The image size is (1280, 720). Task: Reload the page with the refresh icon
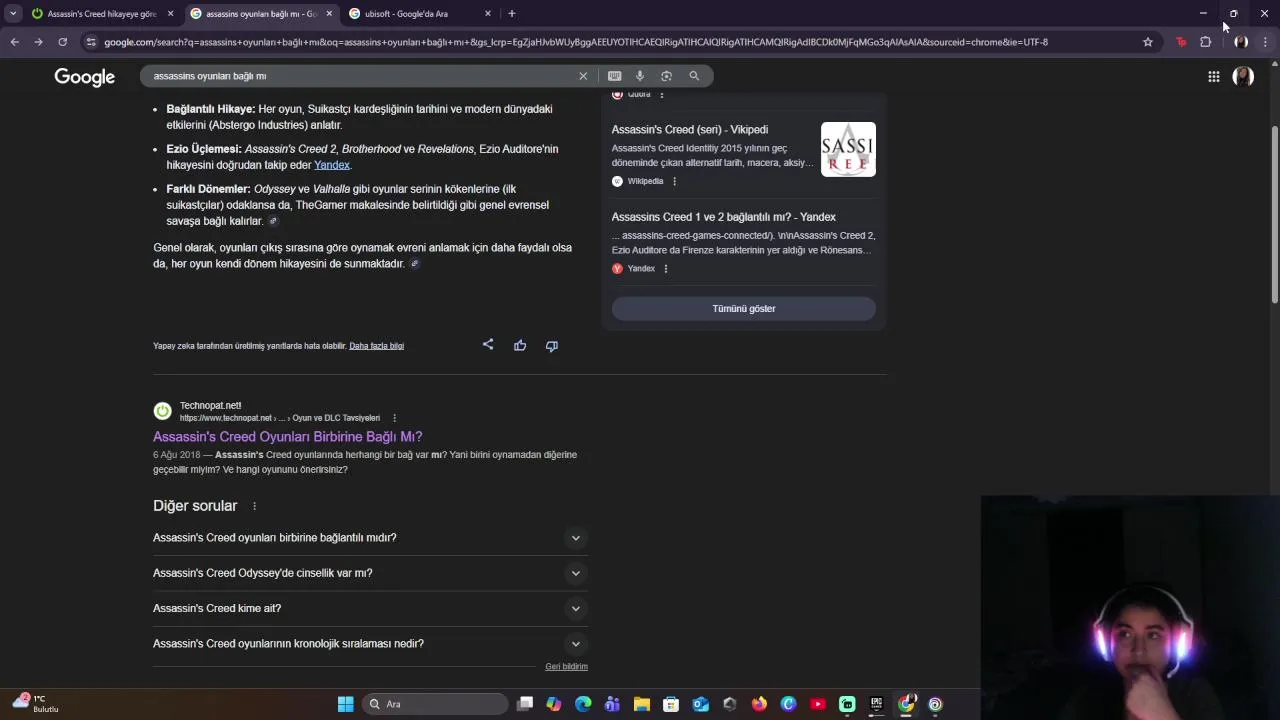62,42
